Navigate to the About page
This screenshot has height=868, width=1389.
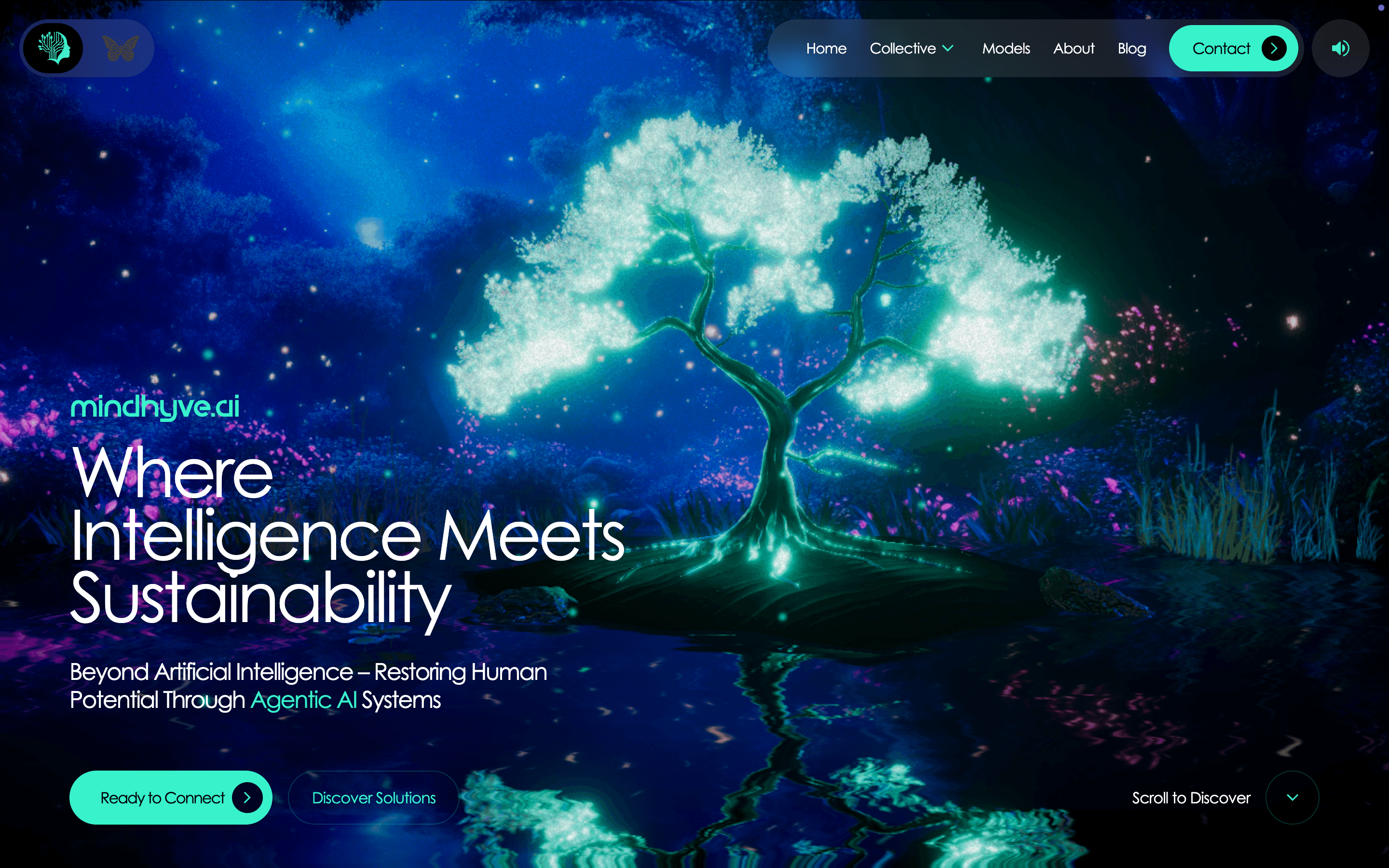[x=1073, y=48]
